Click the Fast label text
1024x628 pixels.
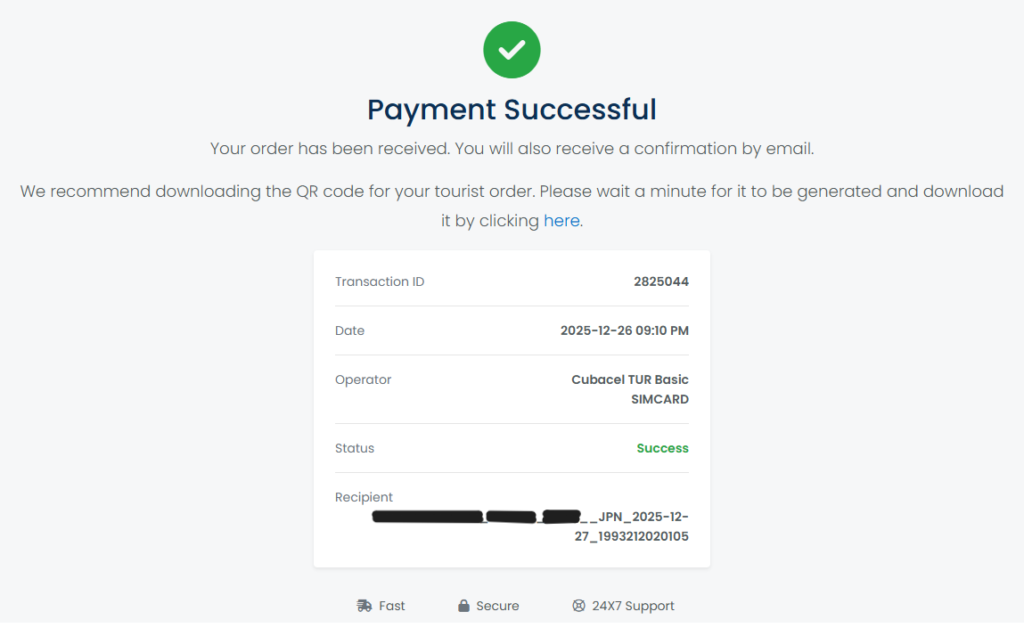(x=392, y=606)
